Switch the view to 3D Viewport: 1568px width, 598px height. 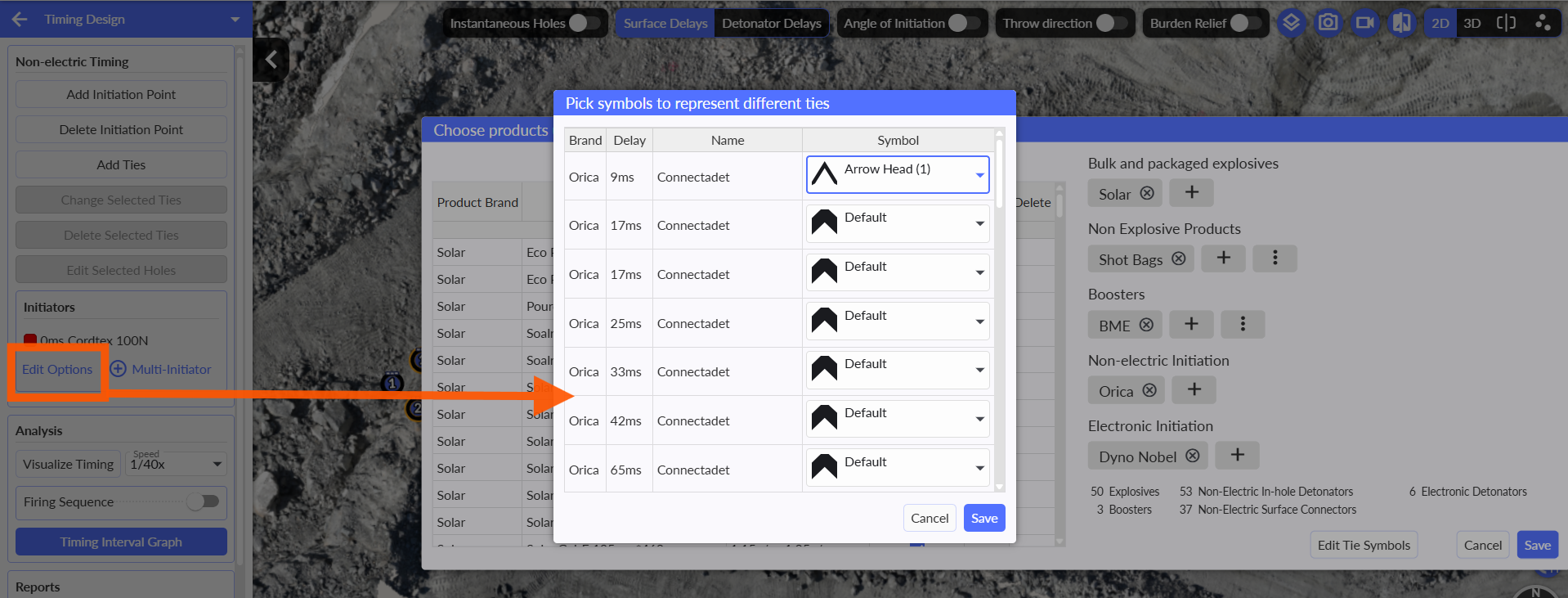tap(1472, 23)
